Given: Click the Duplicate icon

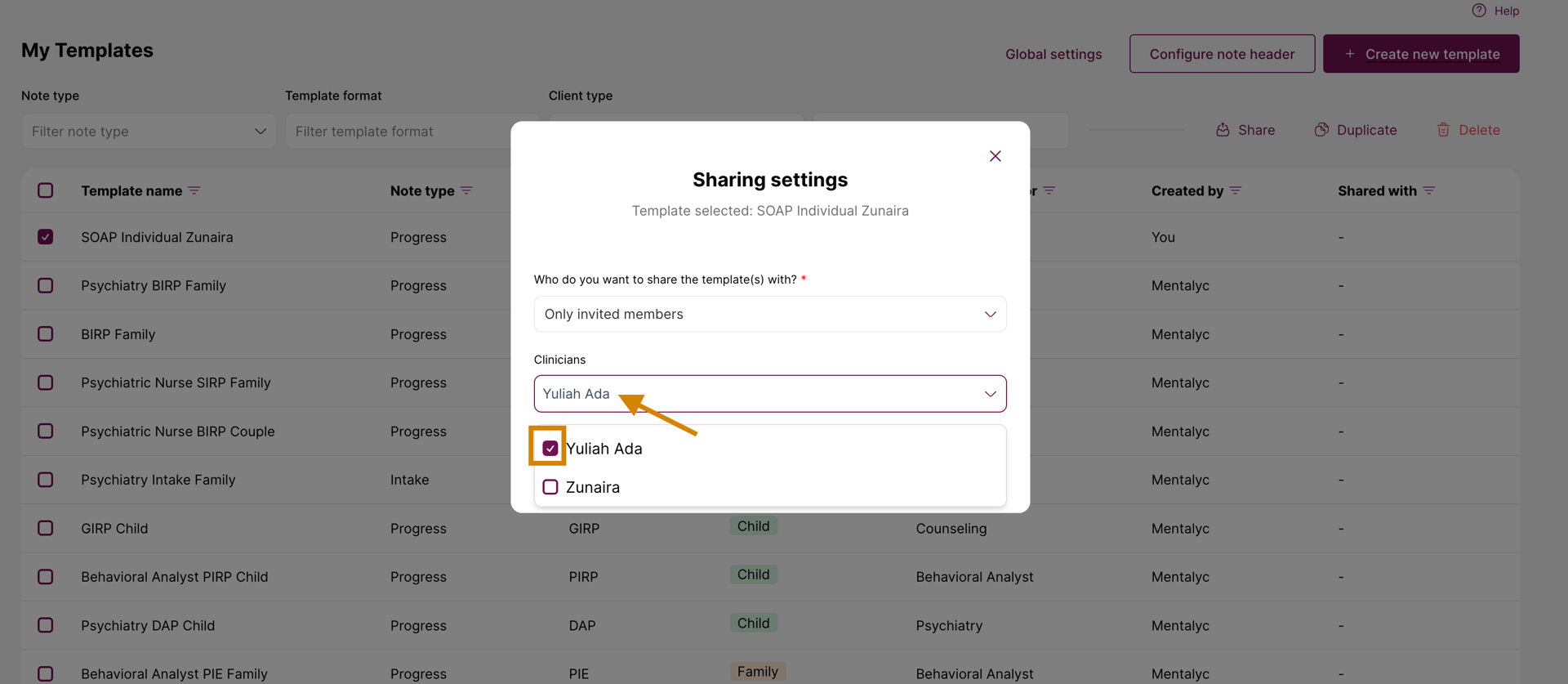Looking at the screenshot, I should (x=1321, y=130).
